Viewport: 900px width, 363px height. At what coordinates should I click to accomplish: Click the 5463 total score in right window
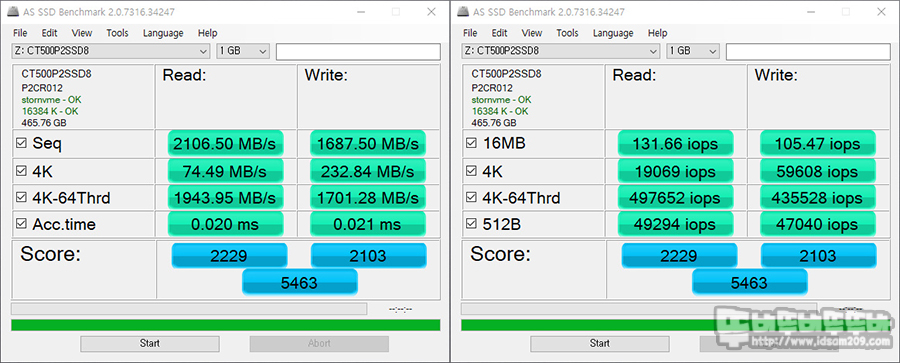[x=750, y=282]
